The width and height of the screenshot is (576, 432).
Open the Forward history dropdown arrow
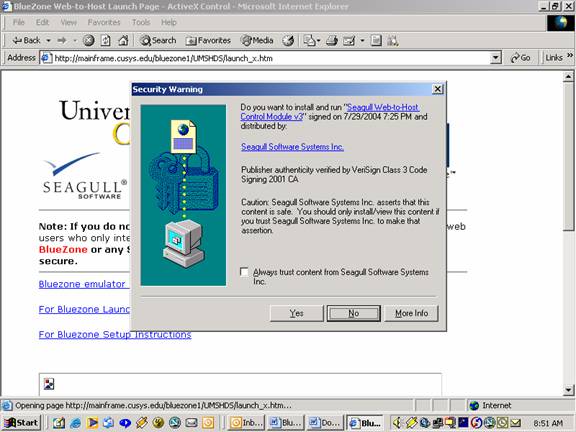click(x=75, y=40)
